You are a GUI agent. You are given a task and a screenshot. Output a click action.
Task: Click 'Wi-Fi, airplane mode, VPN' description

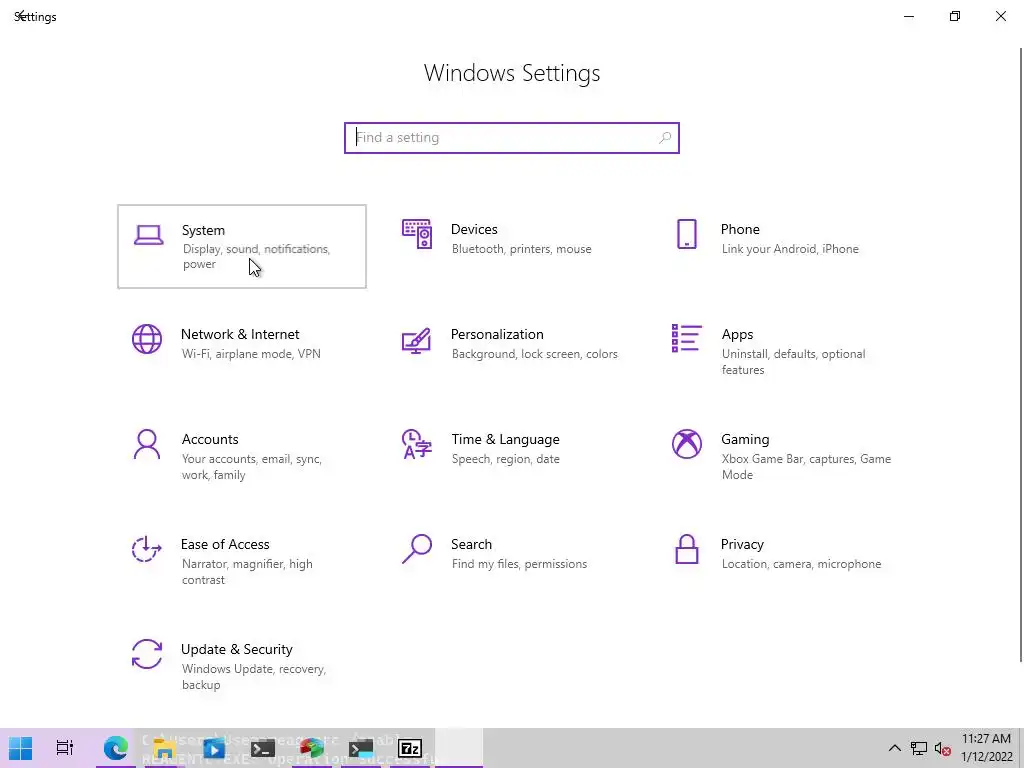251,354
